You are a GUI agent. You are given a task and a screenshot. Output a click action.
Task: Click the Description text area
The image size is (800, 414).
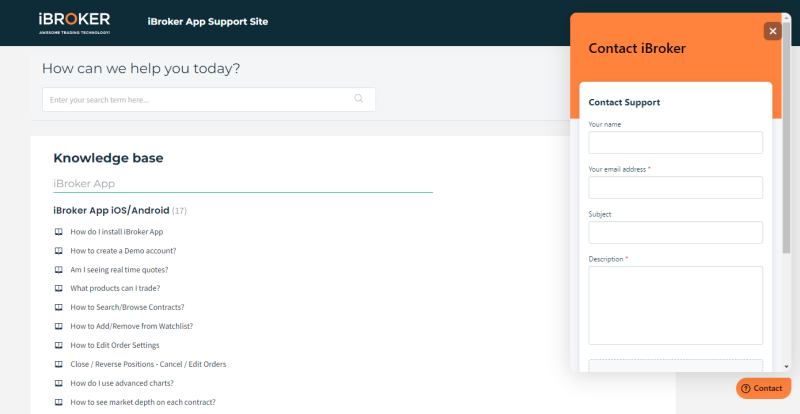point(676,305)
